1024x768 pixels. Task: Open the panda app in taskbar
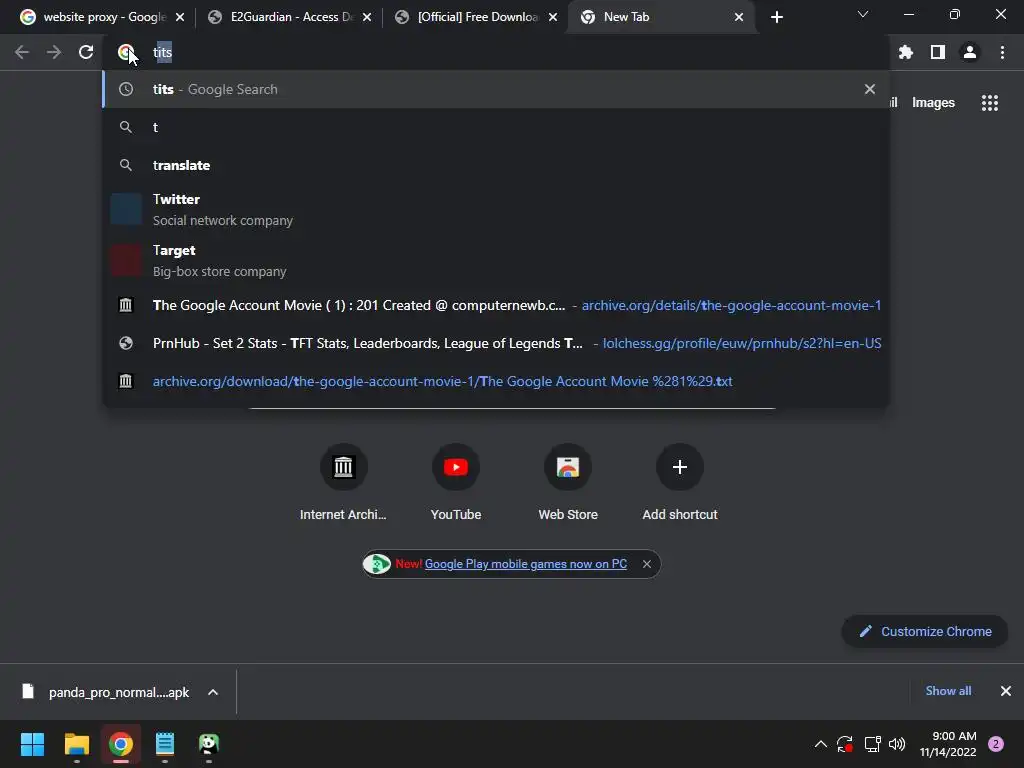tap(209, 744)
